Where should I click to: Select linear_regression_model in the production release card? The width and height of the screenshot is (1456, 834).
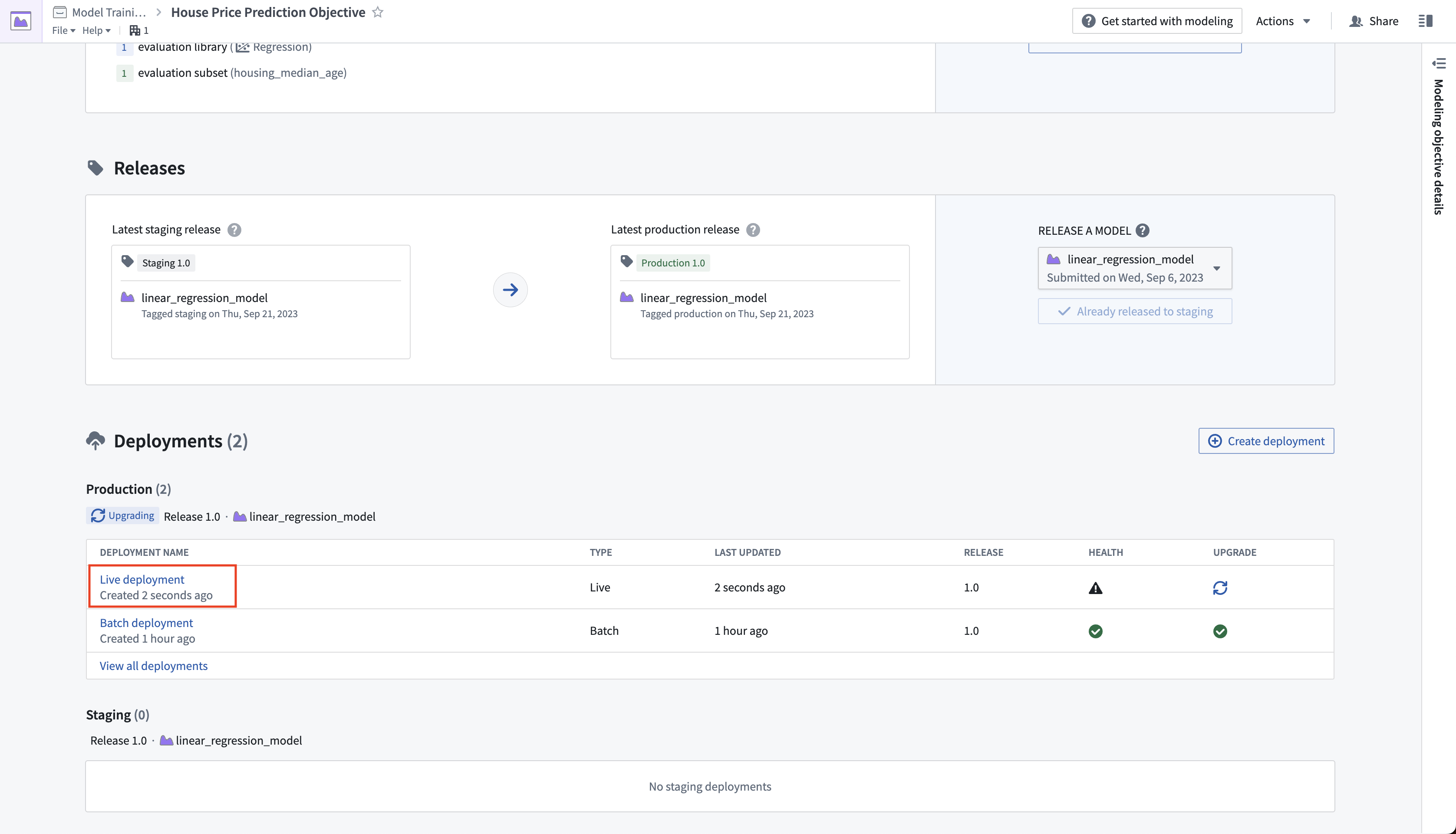(x=704, y=298)
